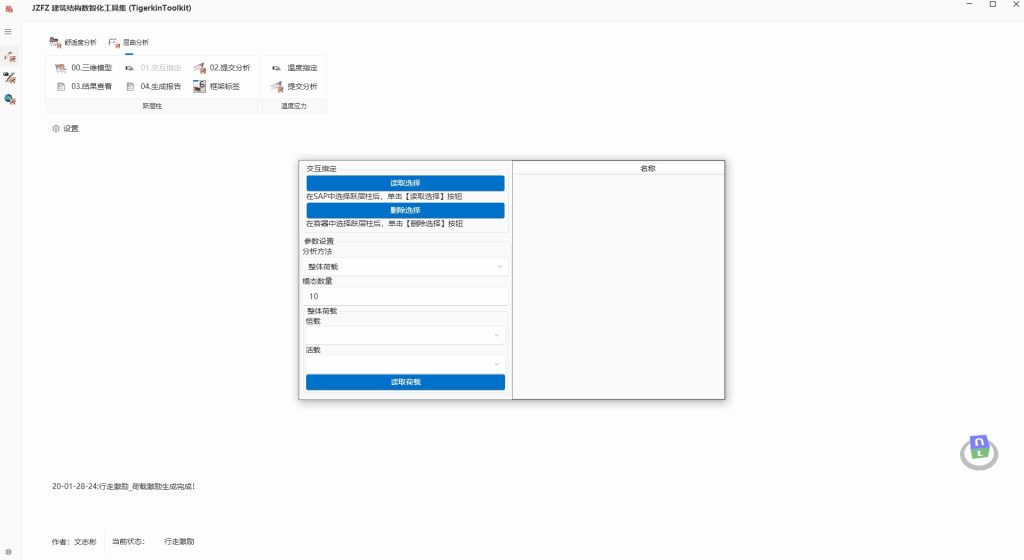Expand the 活载 load dropdown
This screenshot has height=560, width=1024.
point(405,364)
